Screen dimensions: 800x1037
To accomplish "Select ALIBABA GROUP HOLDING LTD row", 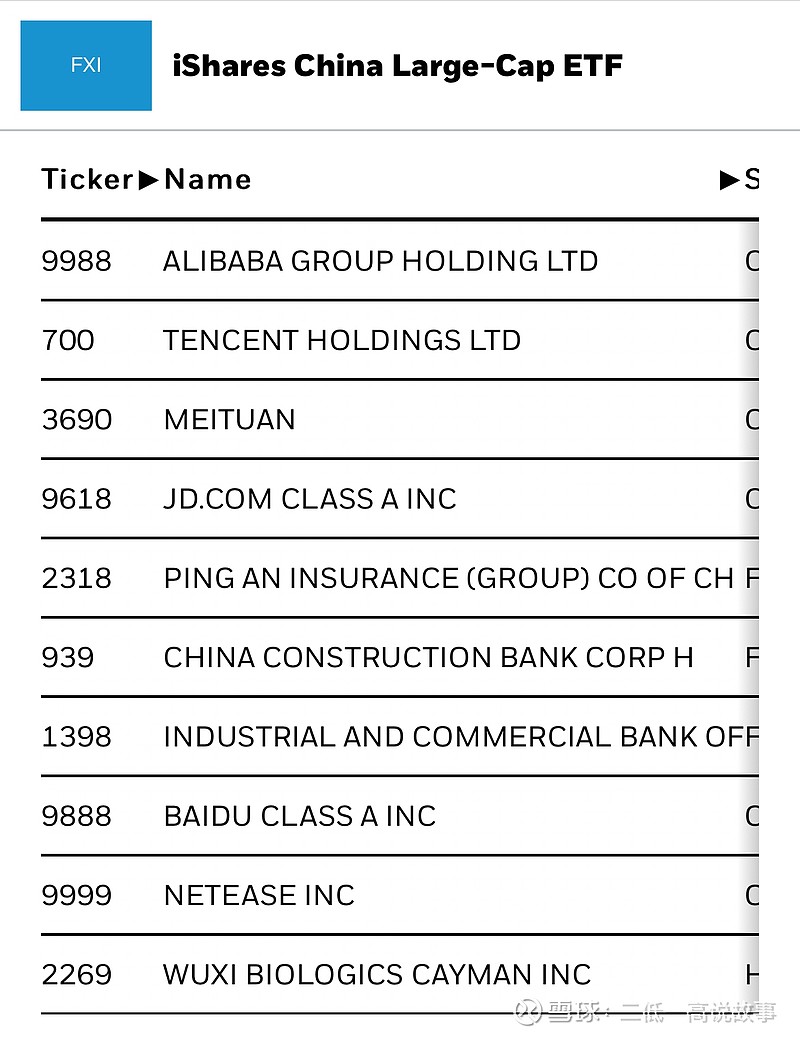I will coord(380,261).
